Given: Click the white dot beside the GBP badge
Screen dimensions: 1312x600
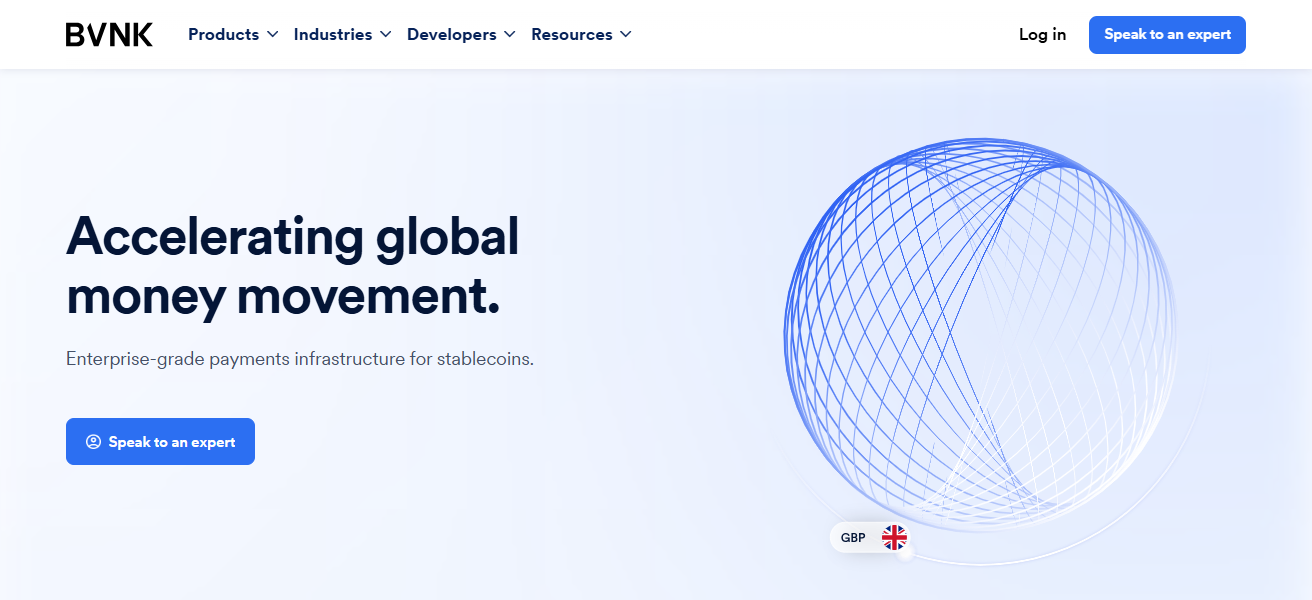Looking at the screenshot, I should click(x=906, y=553).
